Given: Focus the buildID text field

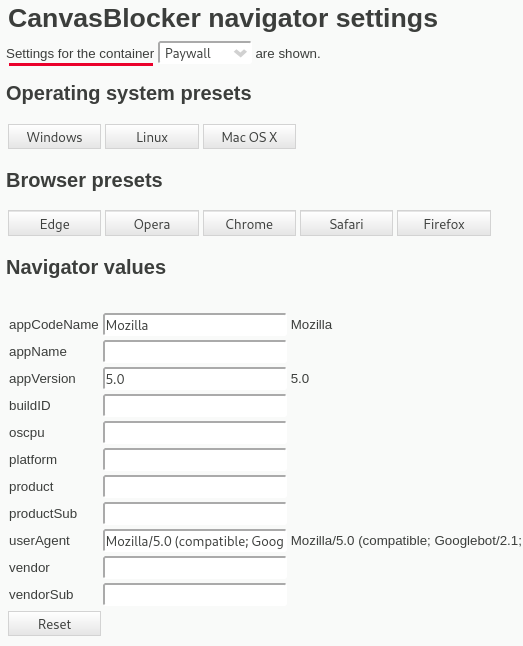Looking at the screenshot, I should point(195,406).
